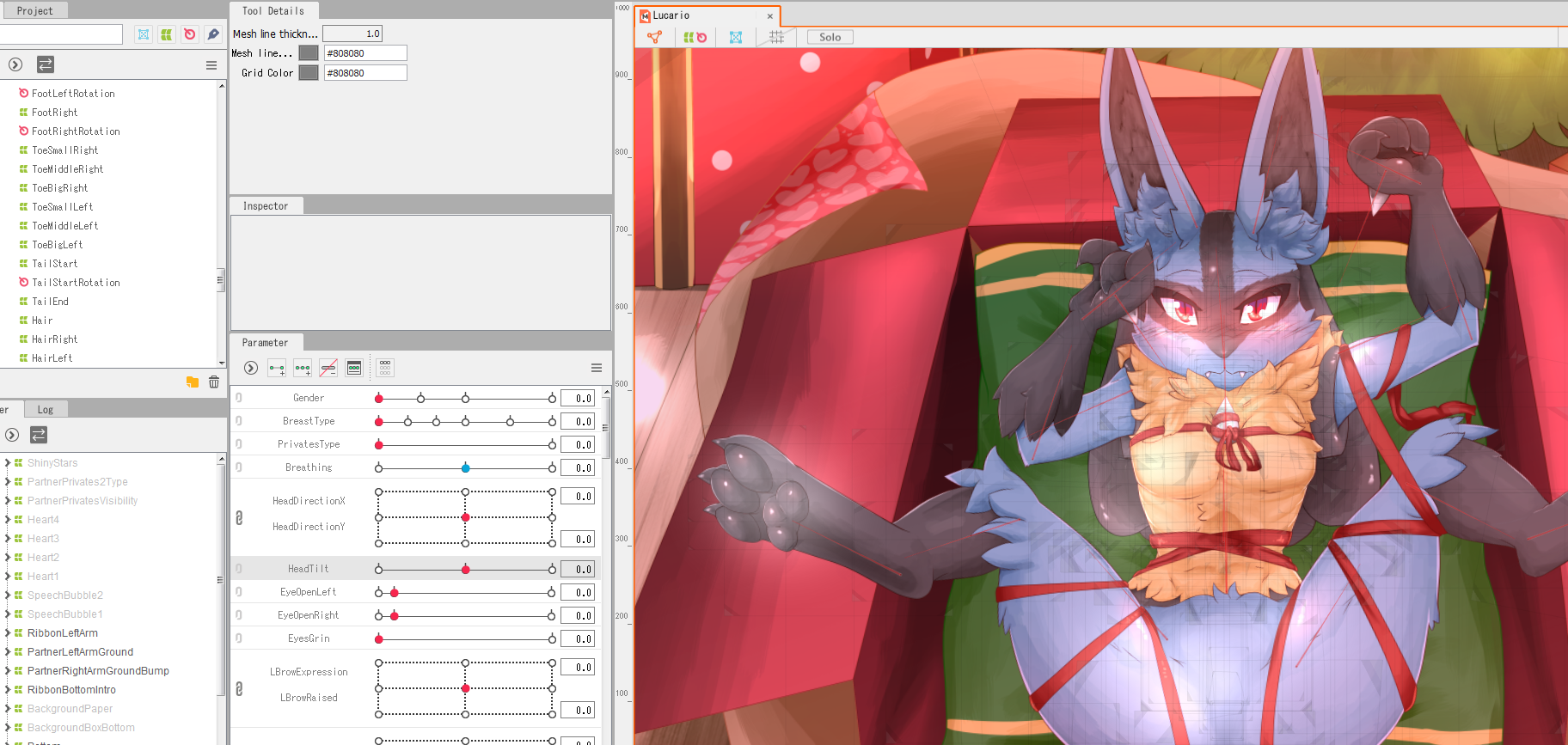Toggle the link clip for HeadDirectionX and Y
The height and width of the screenshot is (745, 1568).
(x=239, y=518)
